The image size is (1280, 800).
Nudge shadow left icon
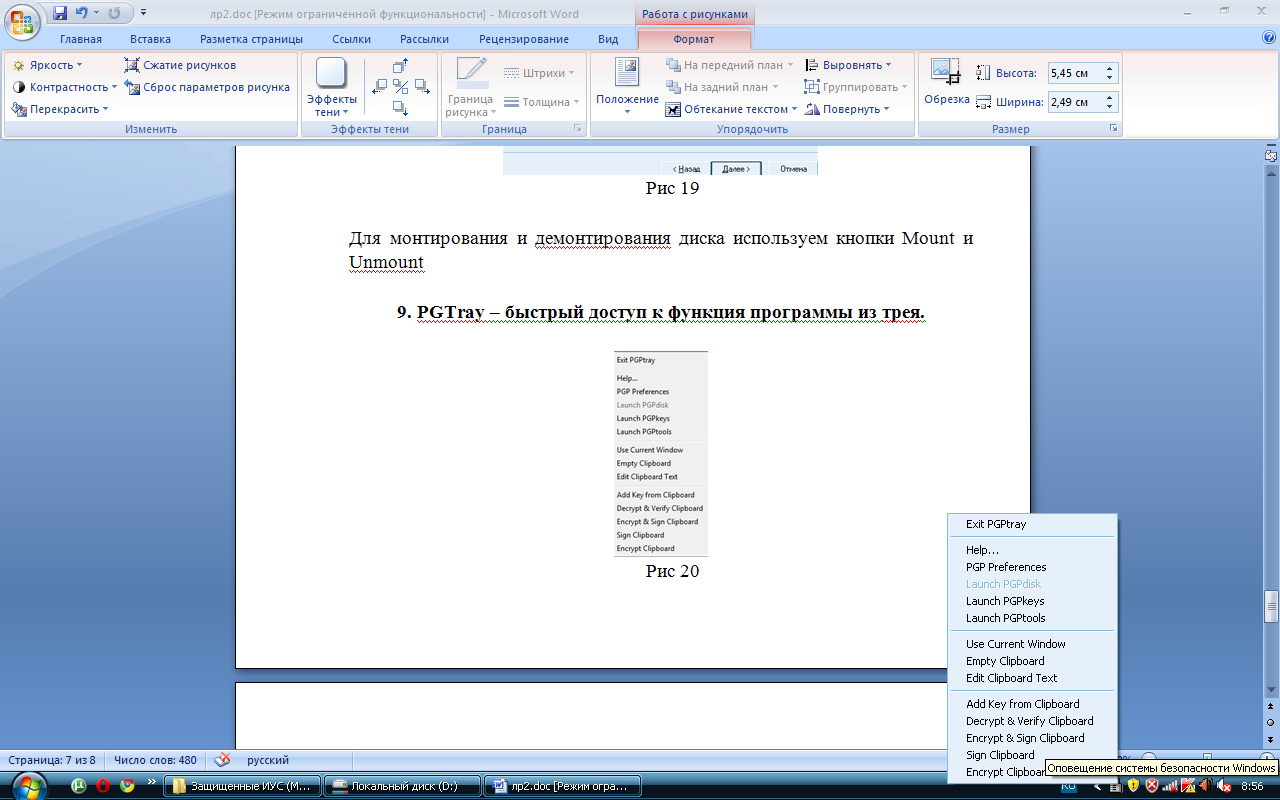click(380, 87)
